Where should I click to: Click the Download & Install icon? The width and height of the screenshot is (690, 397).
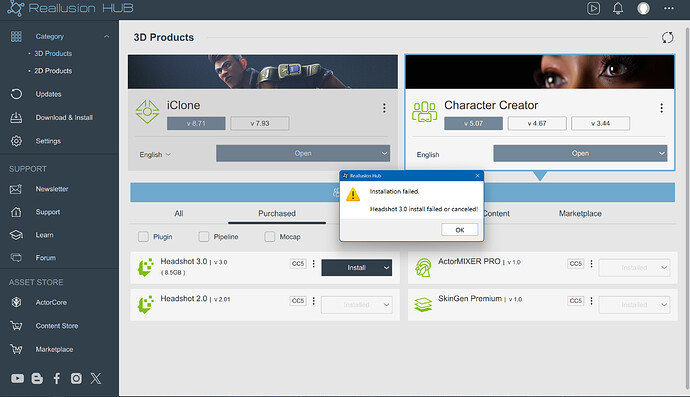coord(16,118)
